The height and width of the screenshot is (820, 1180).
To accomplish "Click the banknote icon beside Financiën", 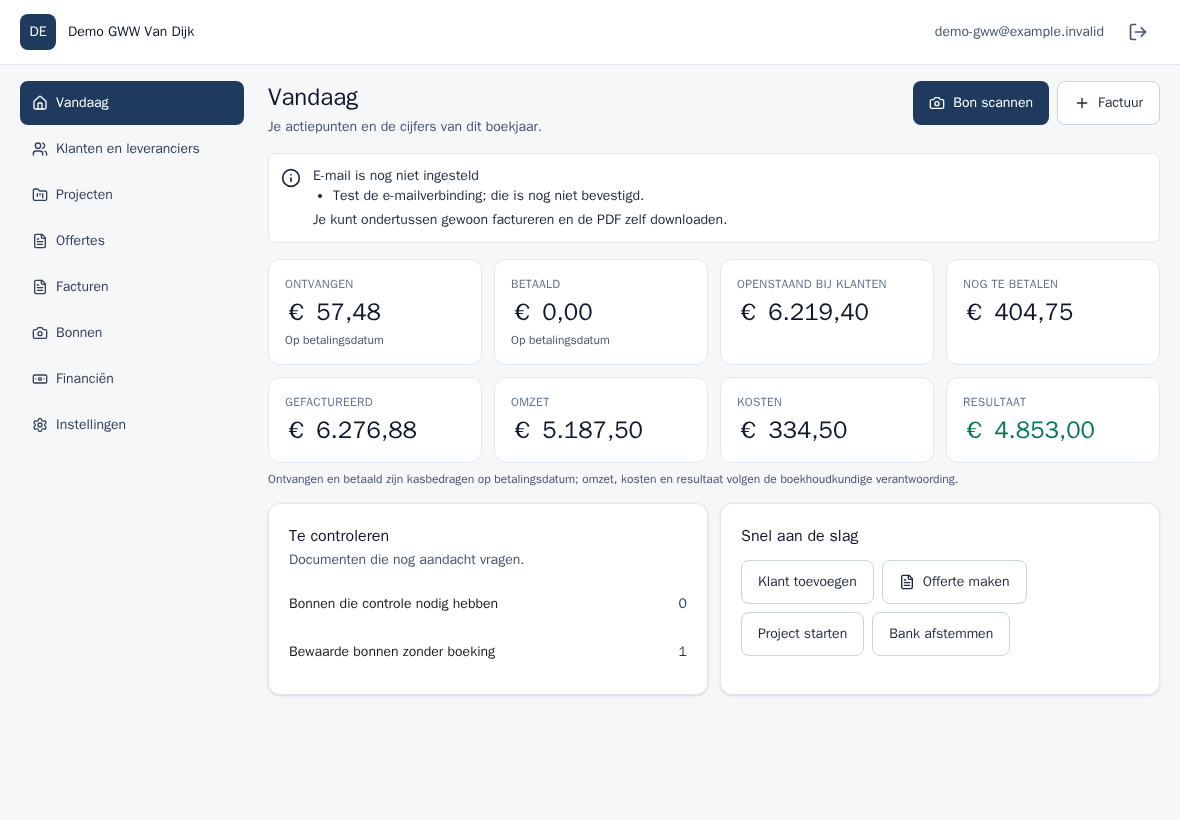I will tap(40, 378).
